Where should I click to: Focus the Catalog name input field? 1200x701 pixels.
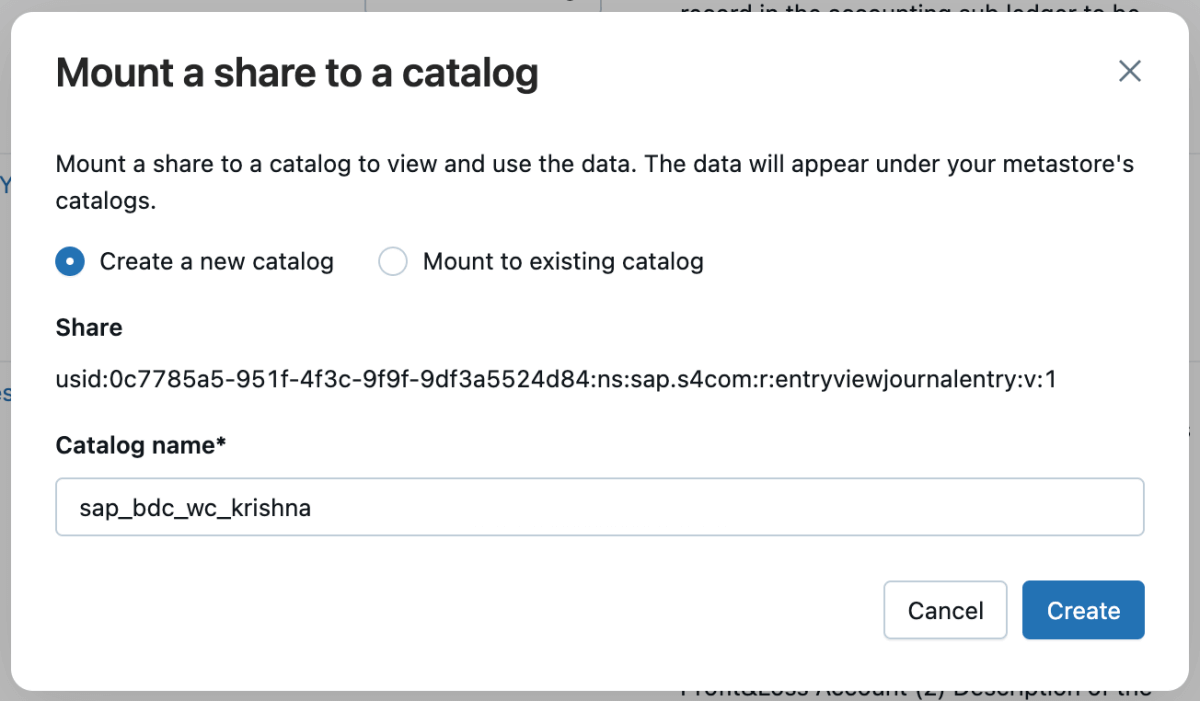point(599,507)
